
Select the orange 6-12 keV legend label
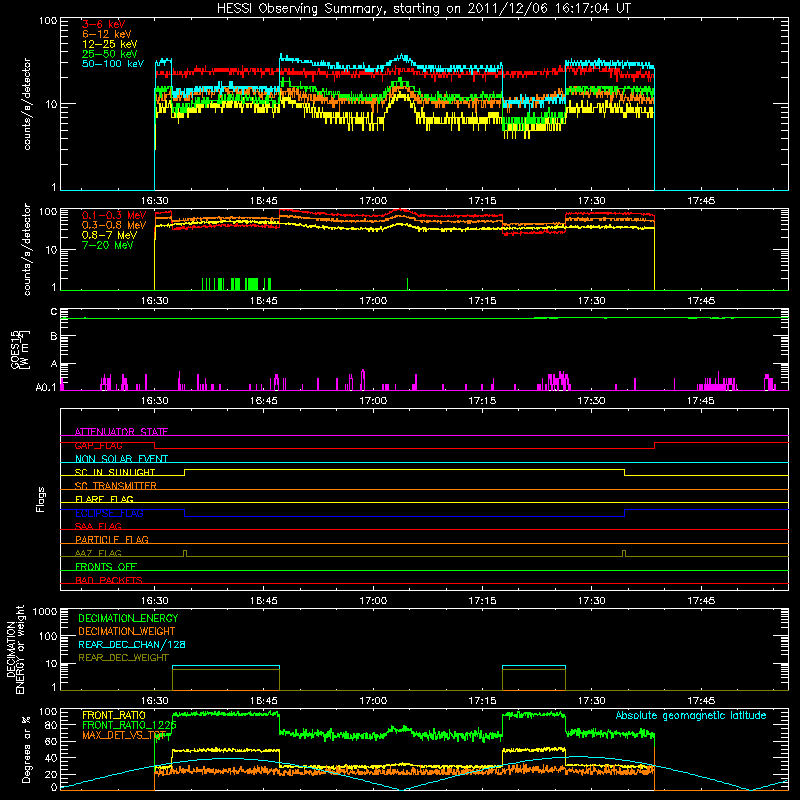[x=107, y=34]
